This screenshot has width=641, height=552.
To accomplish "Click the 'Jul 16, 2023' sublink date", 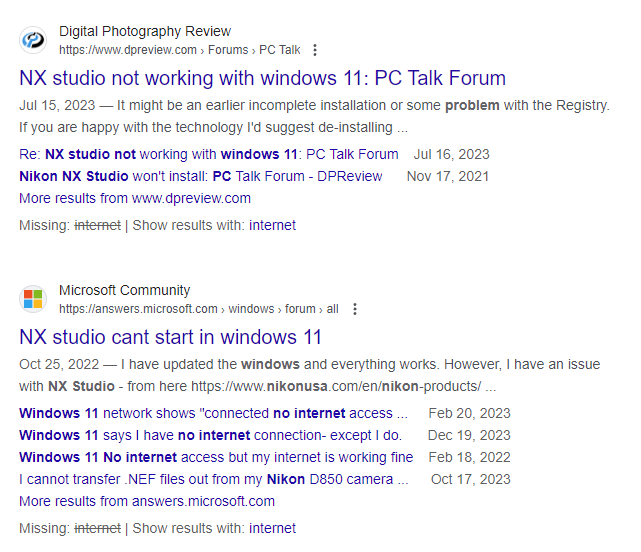I will point(451,154).
